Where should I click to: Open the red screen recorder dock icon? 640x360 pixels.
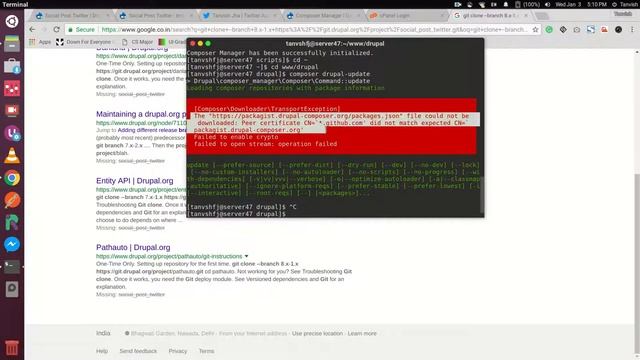(x=12, y=110)
